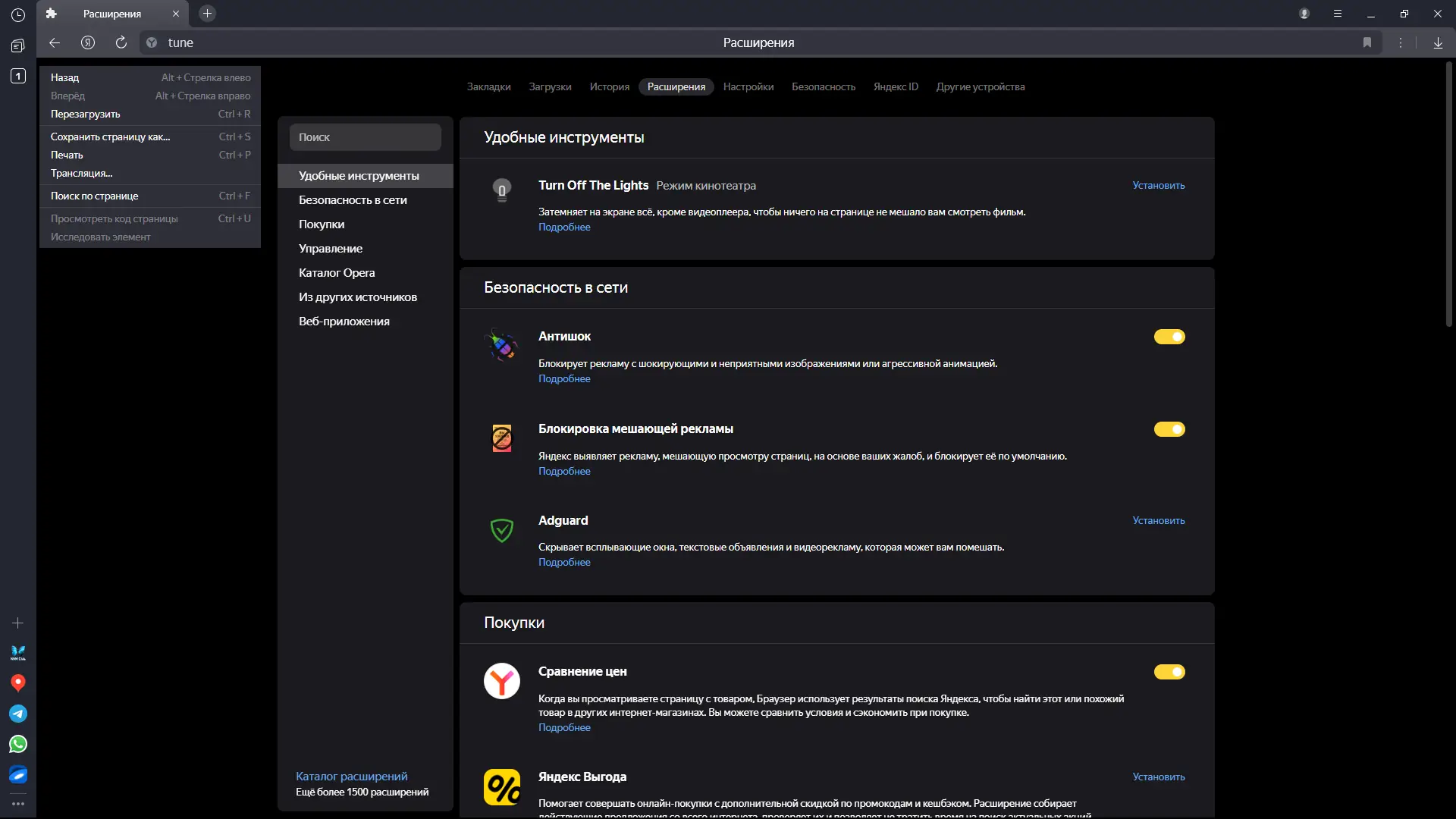Open the Yandex Maps pin icon
Viewport: 1456px width, 819px height.
pyautogui.click(x=18, y=682)
